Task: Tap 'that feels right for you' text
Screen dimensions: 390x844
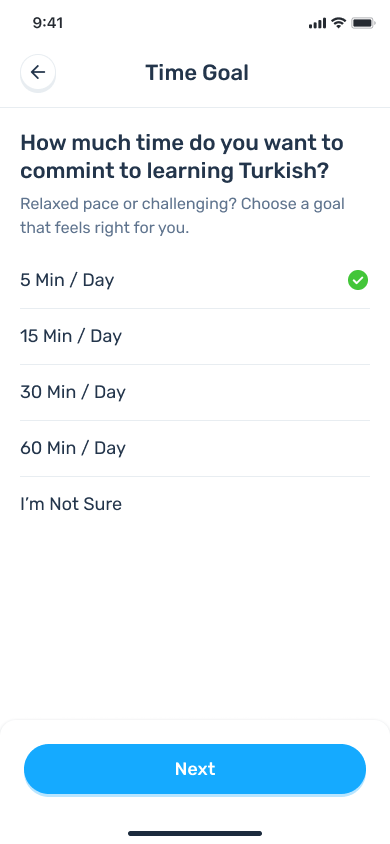Action: pyautogui.click(x=105, y=228)
